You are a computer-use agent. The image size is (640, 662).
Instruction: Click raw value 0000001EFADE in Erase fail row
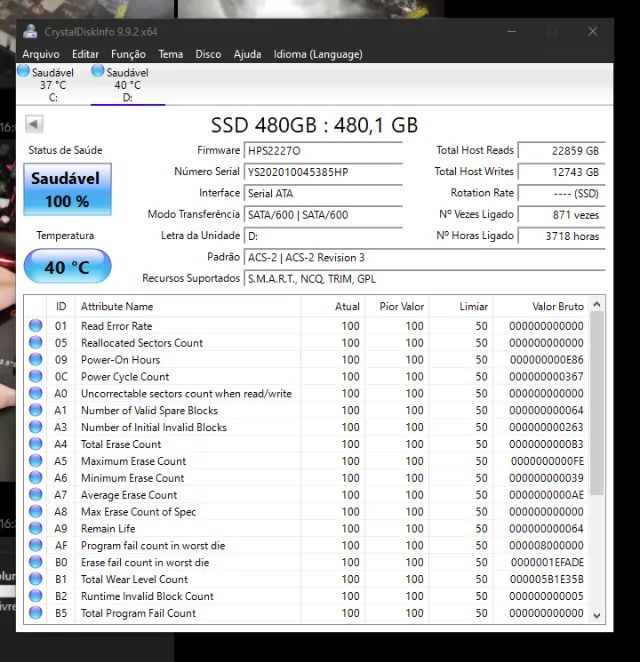coord(548,562)
